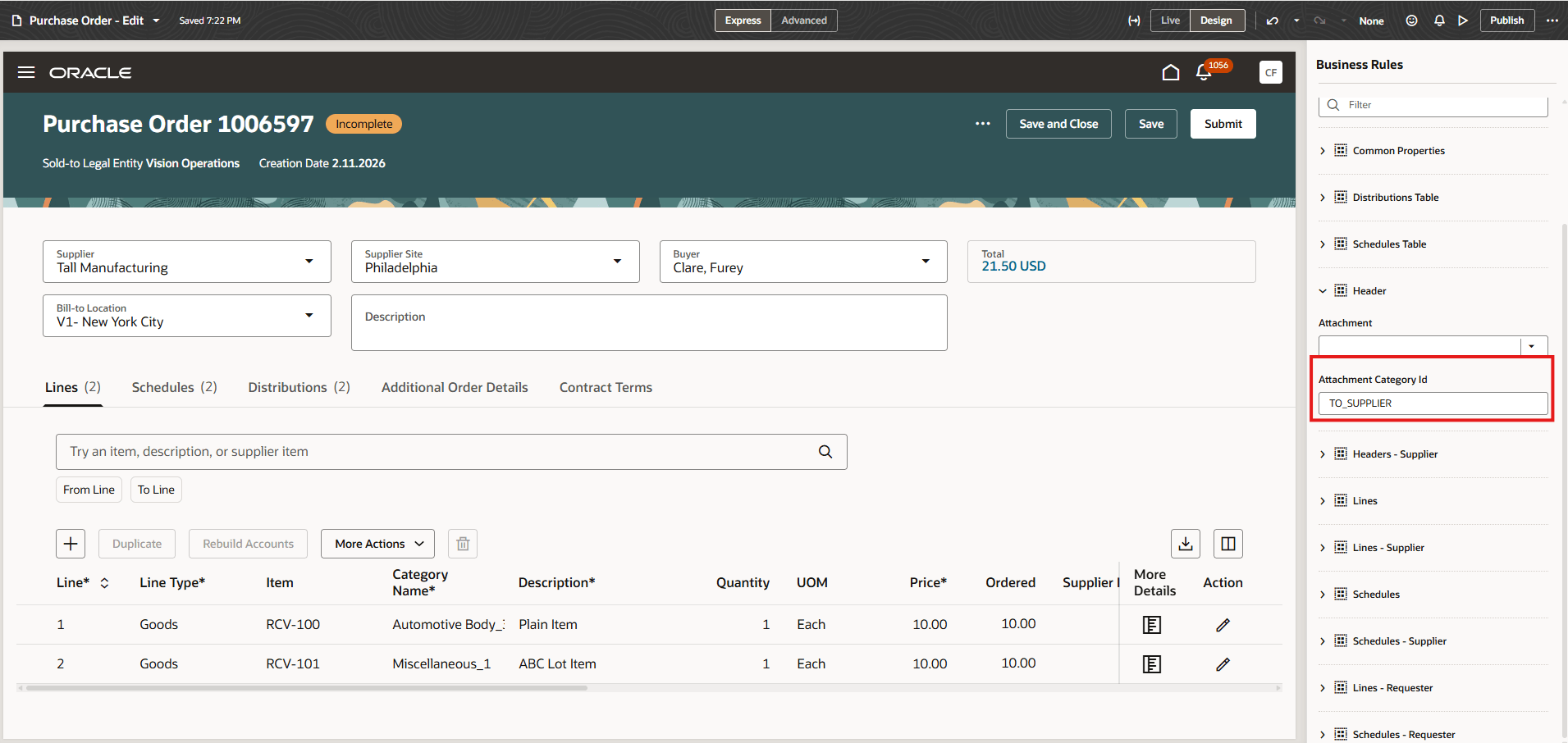Open the Supplier dropdown
This screenshot has width=1568, height=743.
[309, 261]
